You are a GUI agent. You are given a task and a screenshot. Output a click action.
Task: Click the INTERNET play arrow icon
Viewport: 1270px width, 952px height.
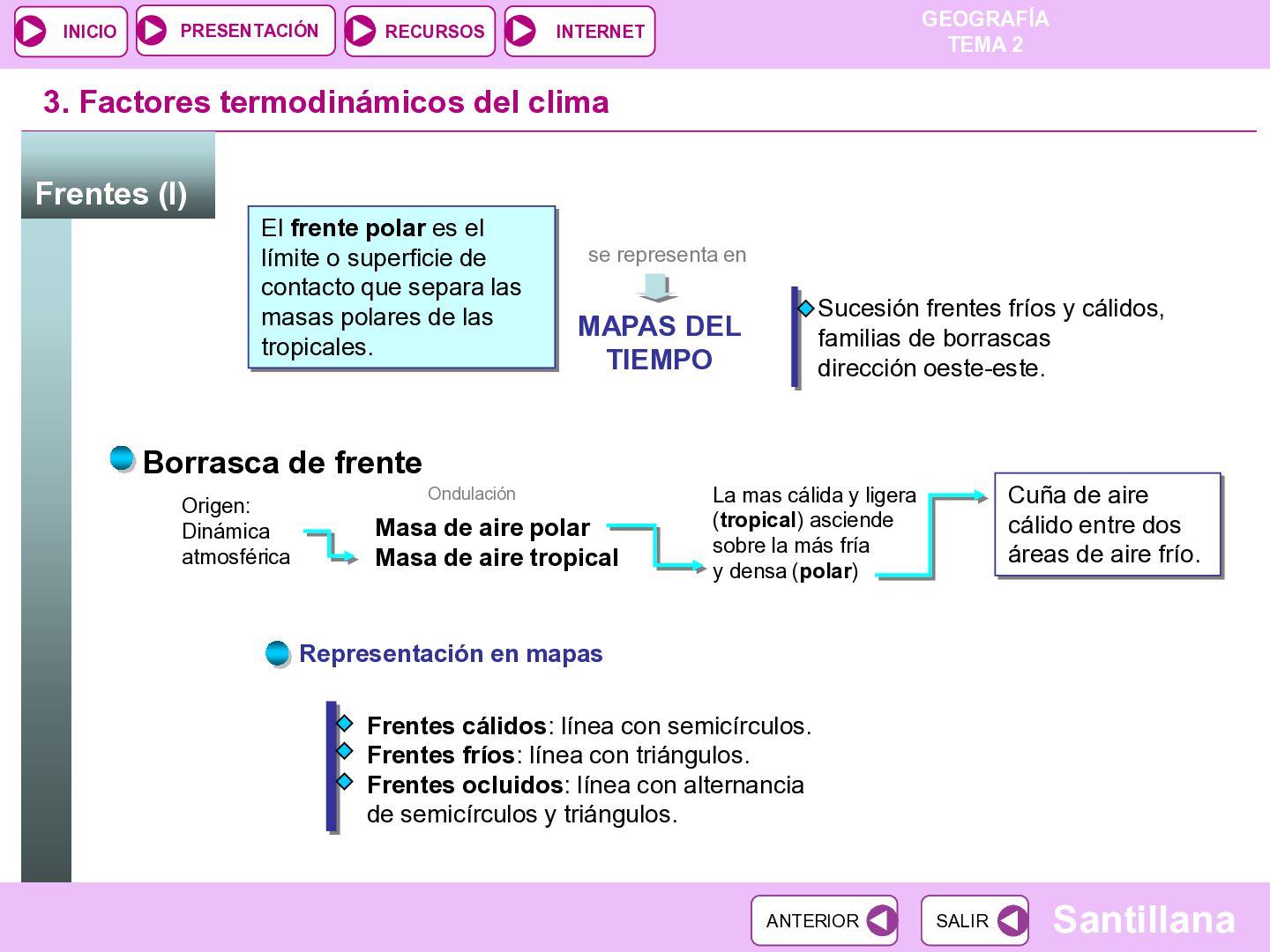click(x=520, y=31)
